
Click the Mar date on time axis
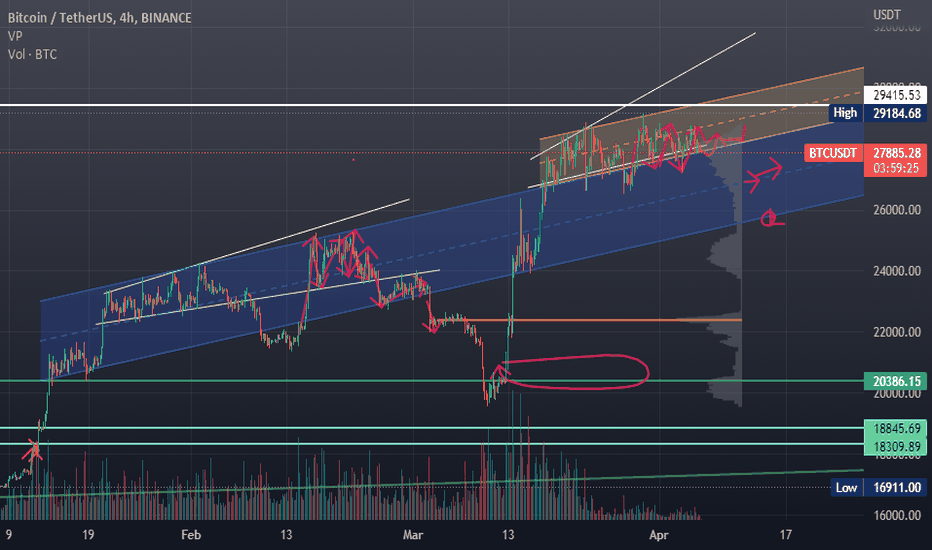click(413, 535)
